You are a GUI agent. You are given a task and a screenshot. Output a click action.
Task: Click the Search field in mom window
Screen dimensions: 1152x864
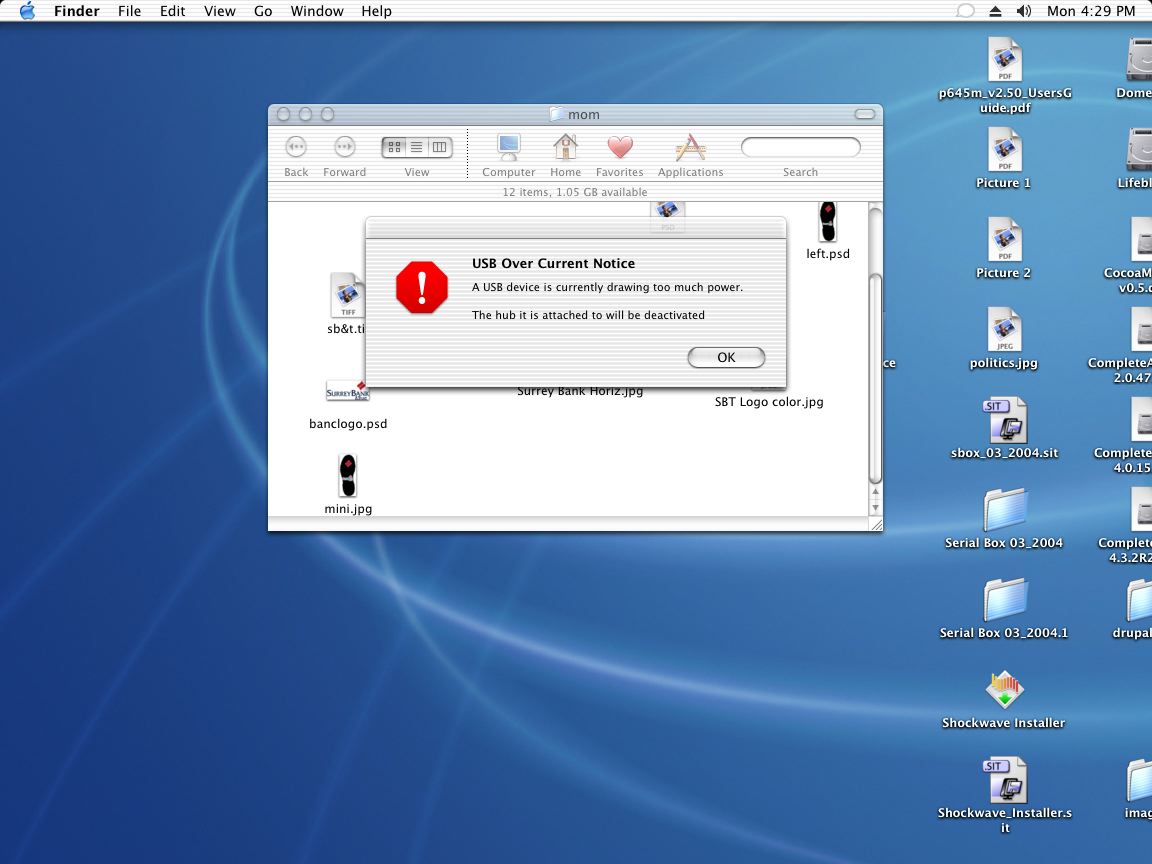801,147
